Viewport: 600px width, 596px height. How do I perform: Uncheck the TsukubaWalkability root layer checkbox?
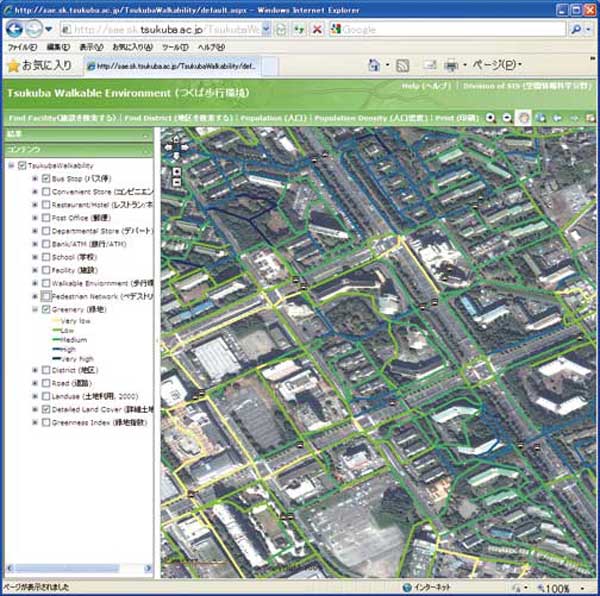22,165
